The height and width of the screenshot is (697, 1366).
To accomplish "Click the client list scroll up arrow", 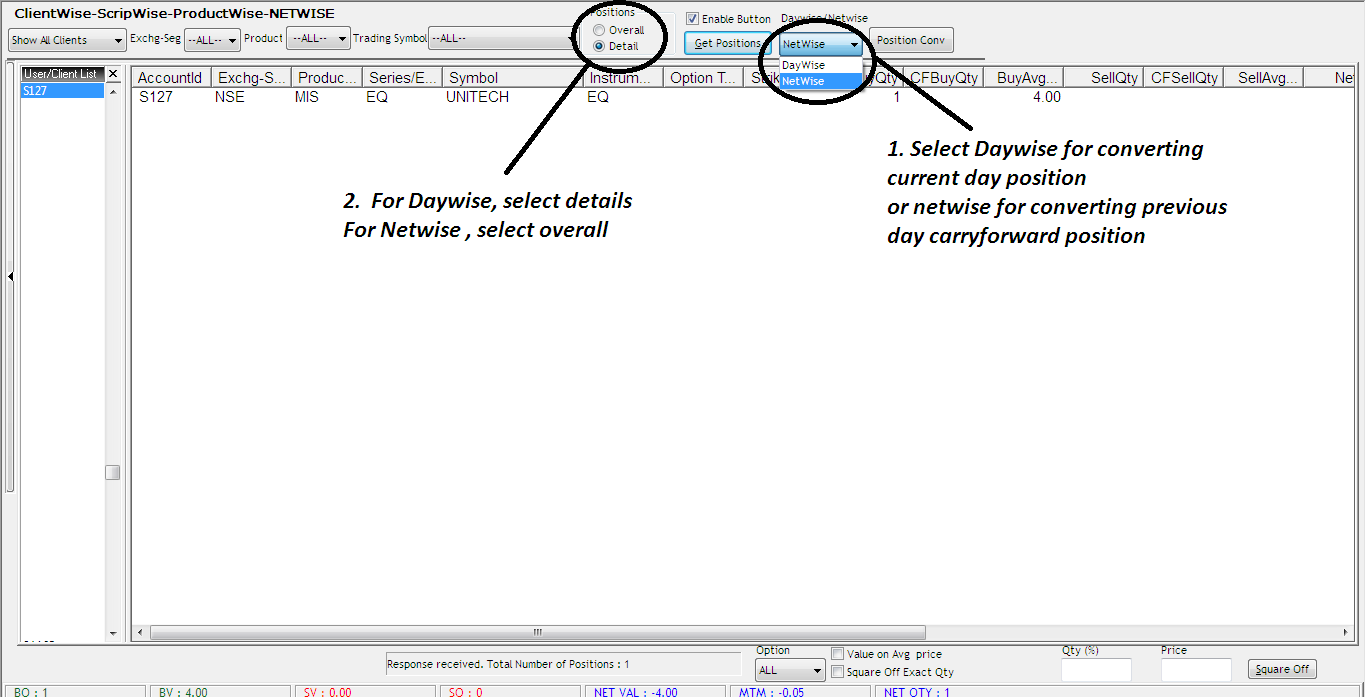I will click(x=113, y=92).
